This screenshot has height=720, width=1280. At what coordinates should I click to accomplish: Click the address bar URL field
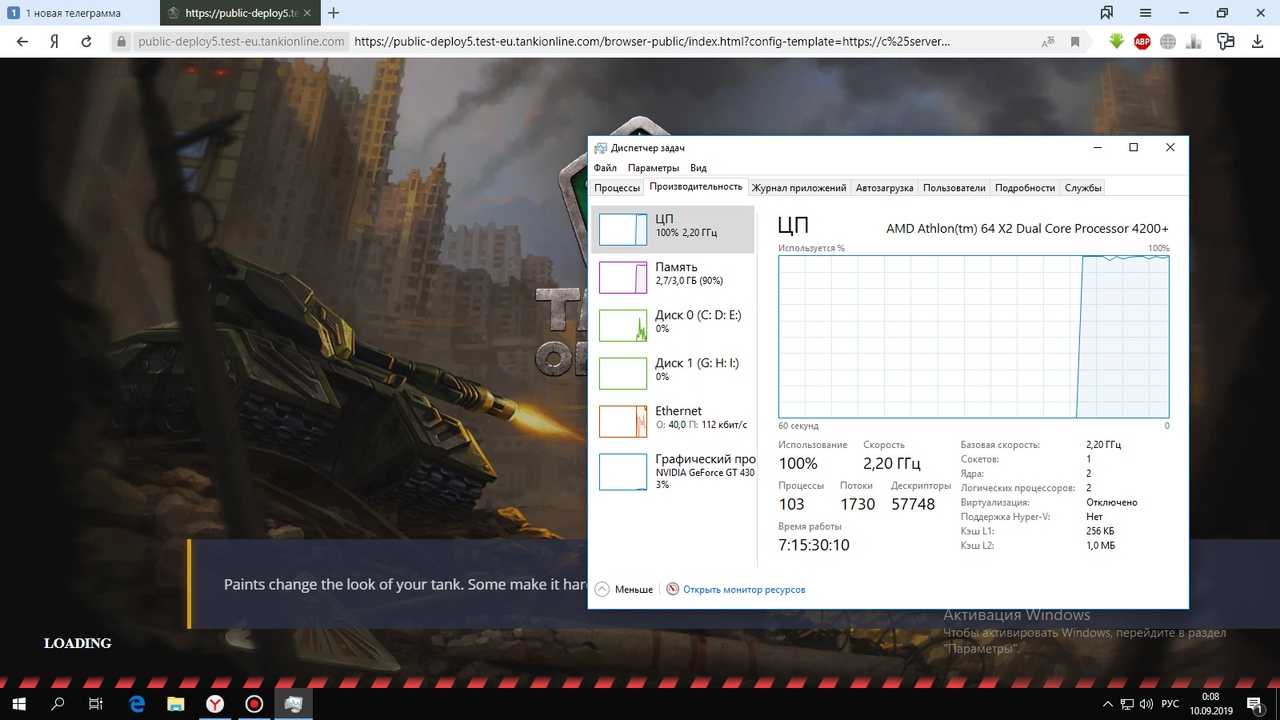click(x=651, y=42)
